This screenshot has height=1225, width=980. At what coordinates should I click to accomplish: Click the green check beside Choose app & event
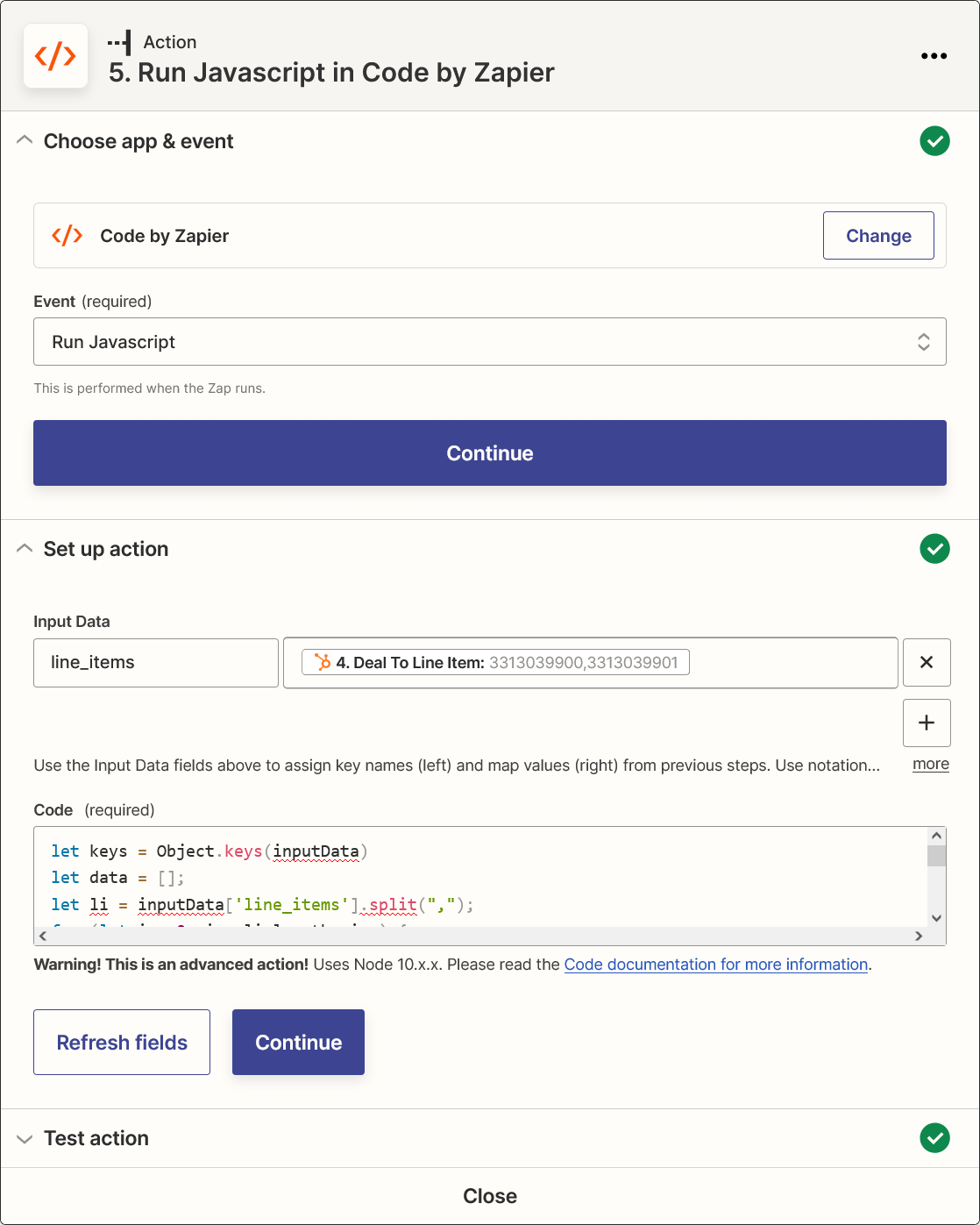point(934,141)
